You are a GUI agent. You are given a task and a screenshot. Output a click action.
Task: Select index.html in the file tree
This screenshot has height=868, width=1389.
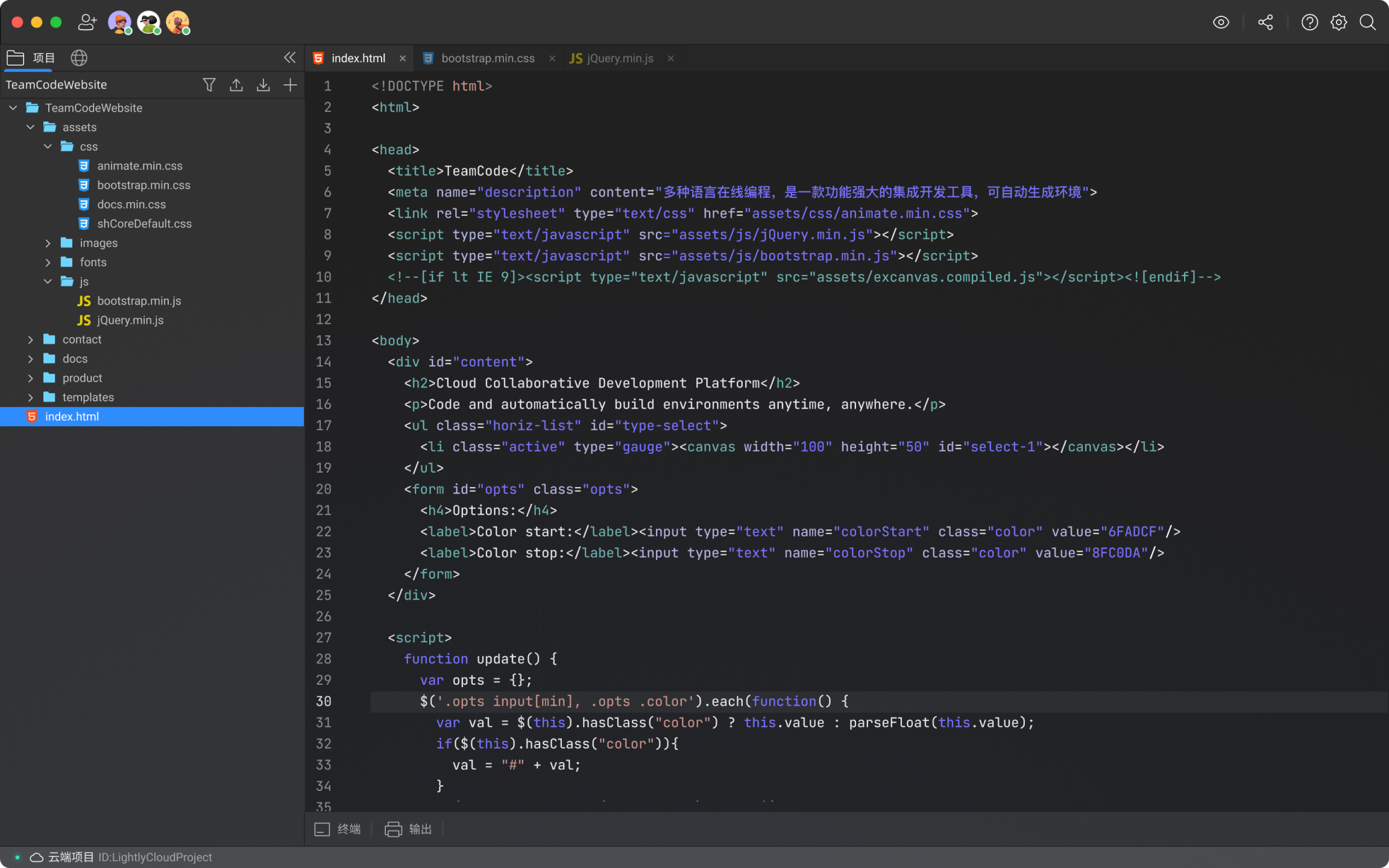[x=152, y=417]
